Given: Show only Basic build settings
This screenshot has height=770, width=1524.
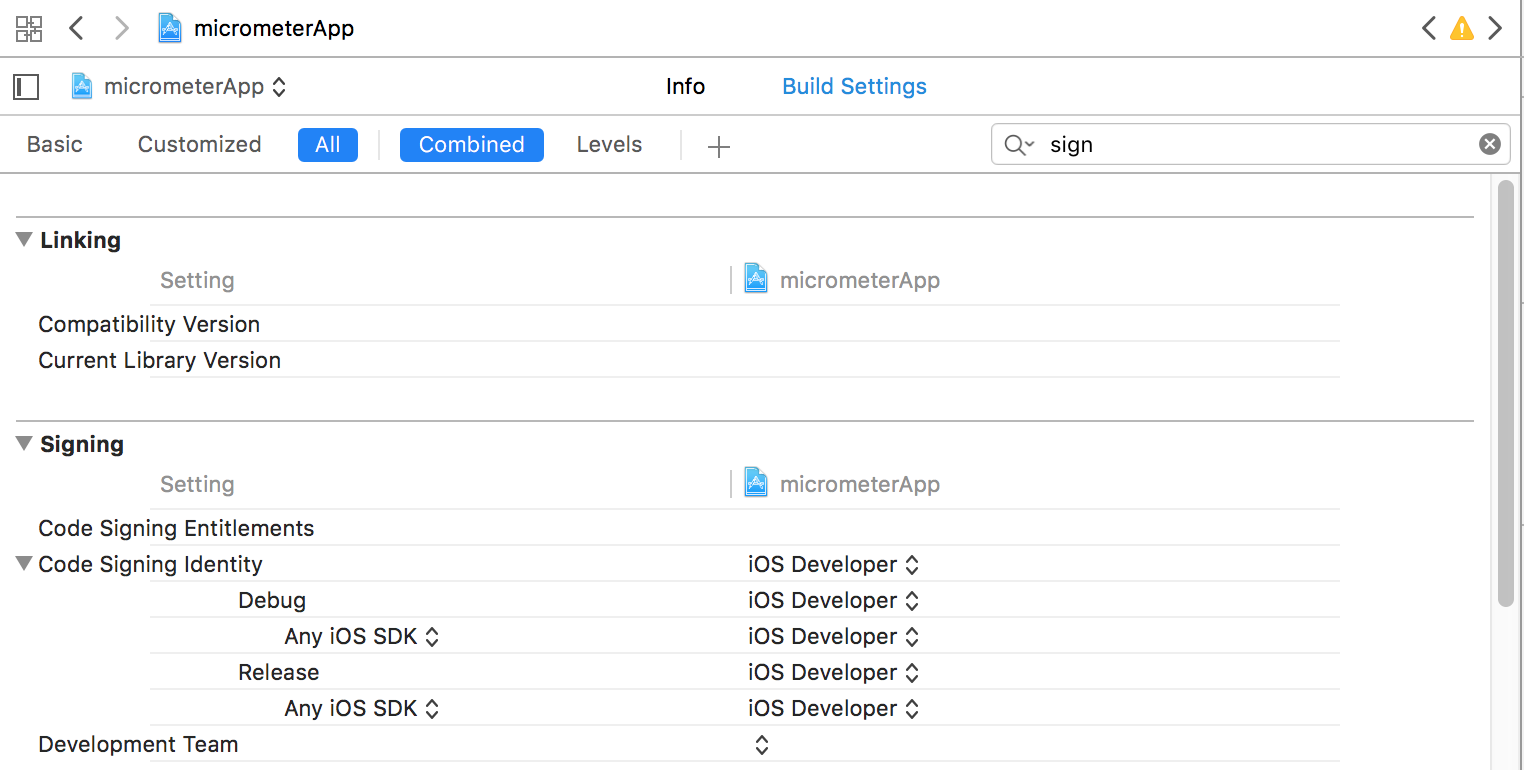Looking at the screenshot, I should [55, 145].
